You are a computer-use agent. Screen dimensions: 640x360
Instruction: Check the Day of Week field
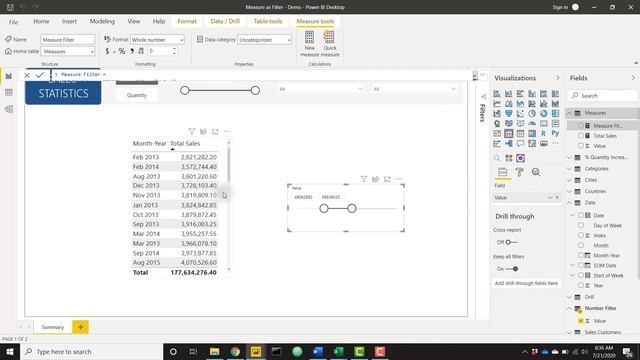pos(581,225)
